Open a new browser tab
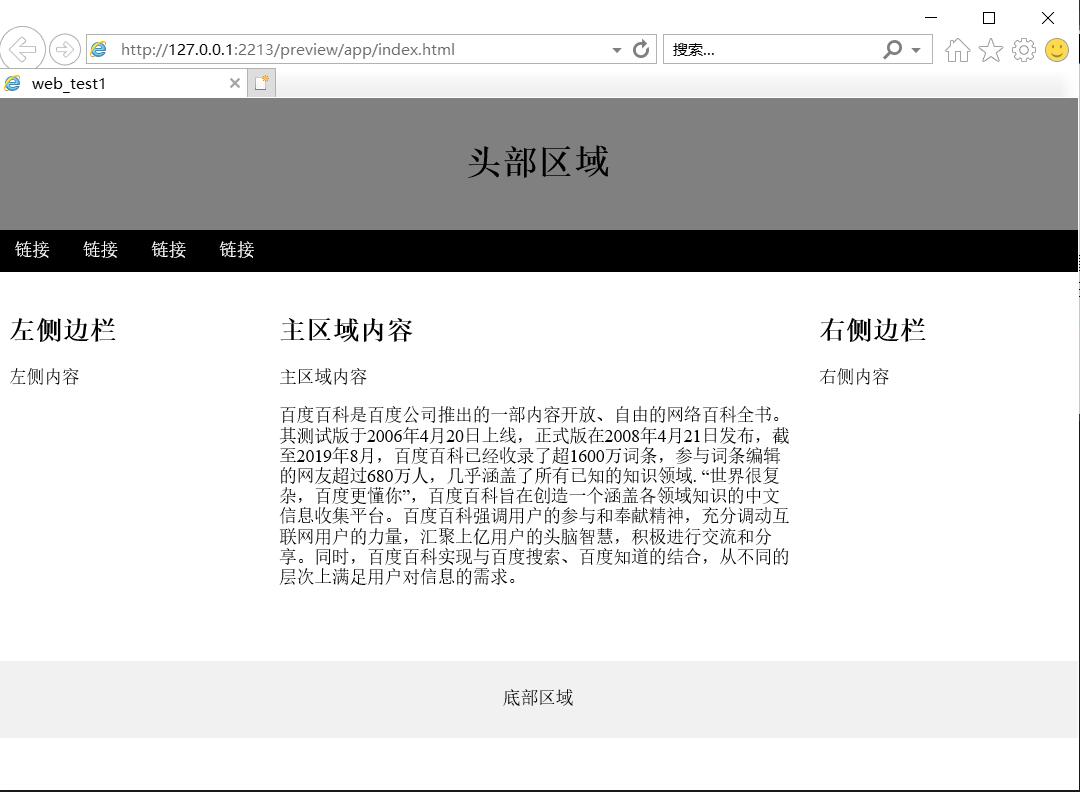Viewport: 1080px width, 792px height. [260, 83]
